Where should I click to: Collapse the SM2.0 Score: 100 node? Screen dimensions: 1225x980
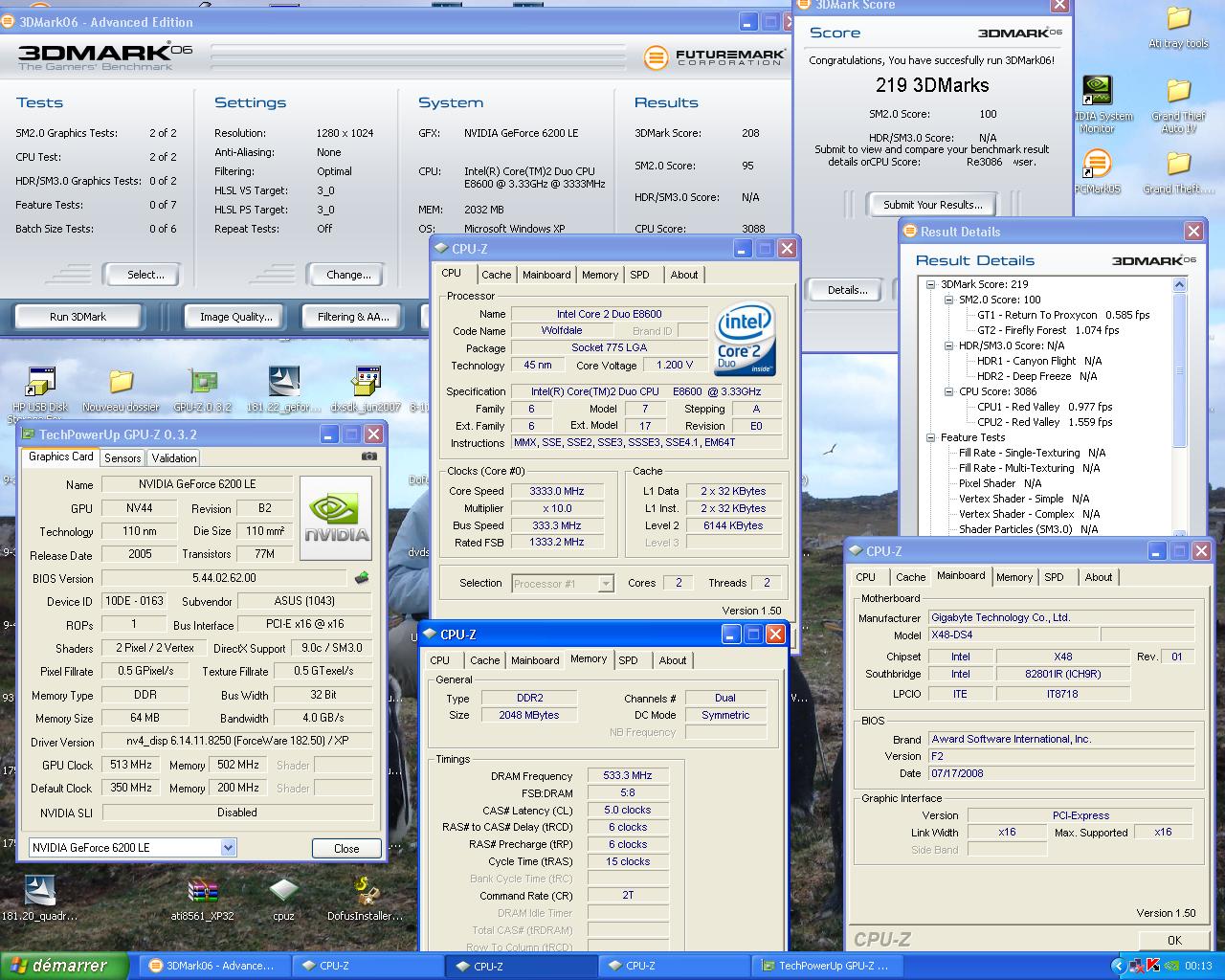tap(948, 300)
